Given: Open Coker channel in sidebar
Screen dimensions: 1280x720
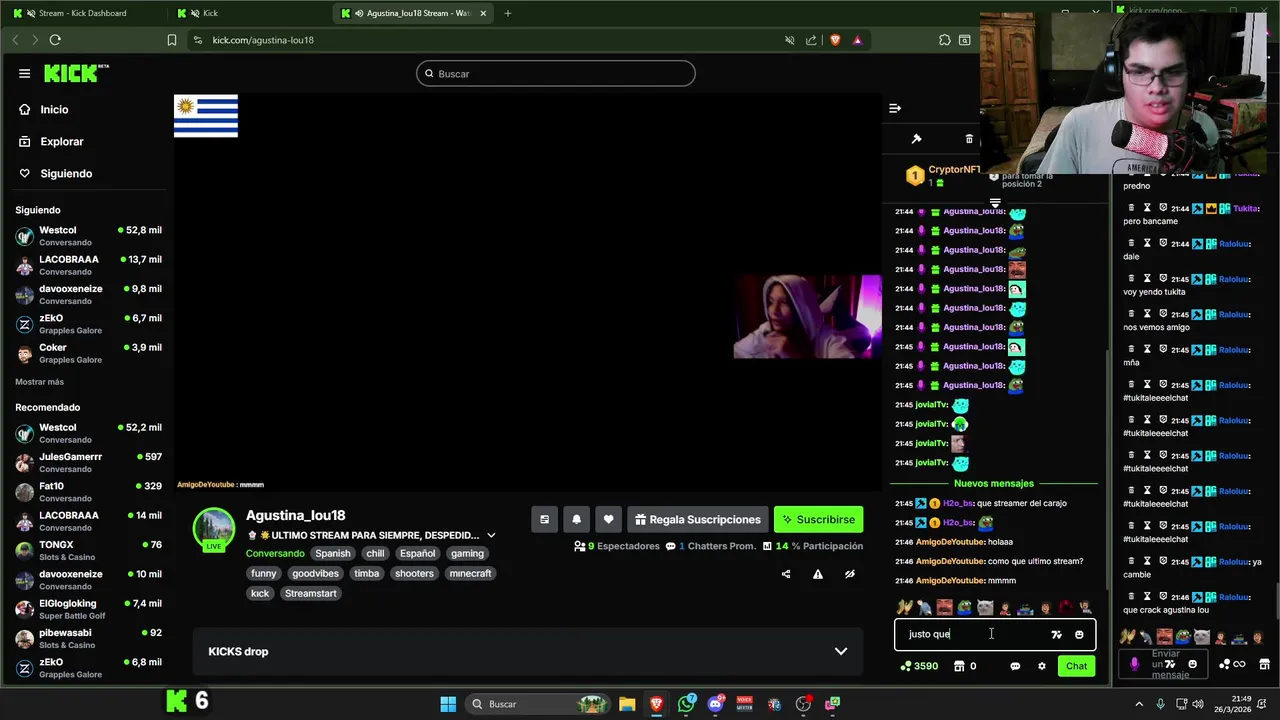Looking at the screenshot, I should [x=88, y=353].
